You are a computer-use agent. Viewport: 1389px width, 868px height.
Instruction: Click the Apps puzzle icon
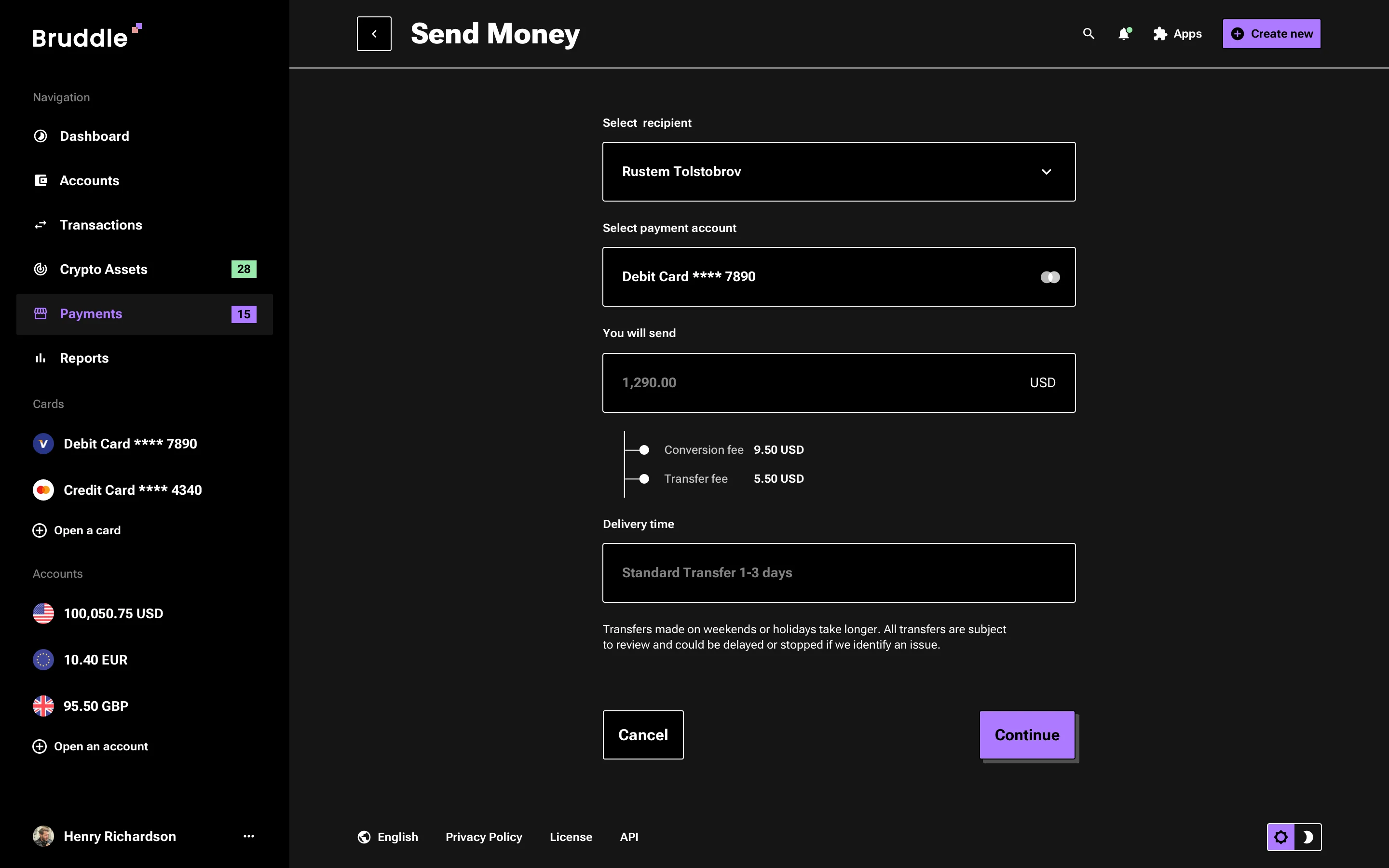pyautogui.click(x=1159, y=34)
